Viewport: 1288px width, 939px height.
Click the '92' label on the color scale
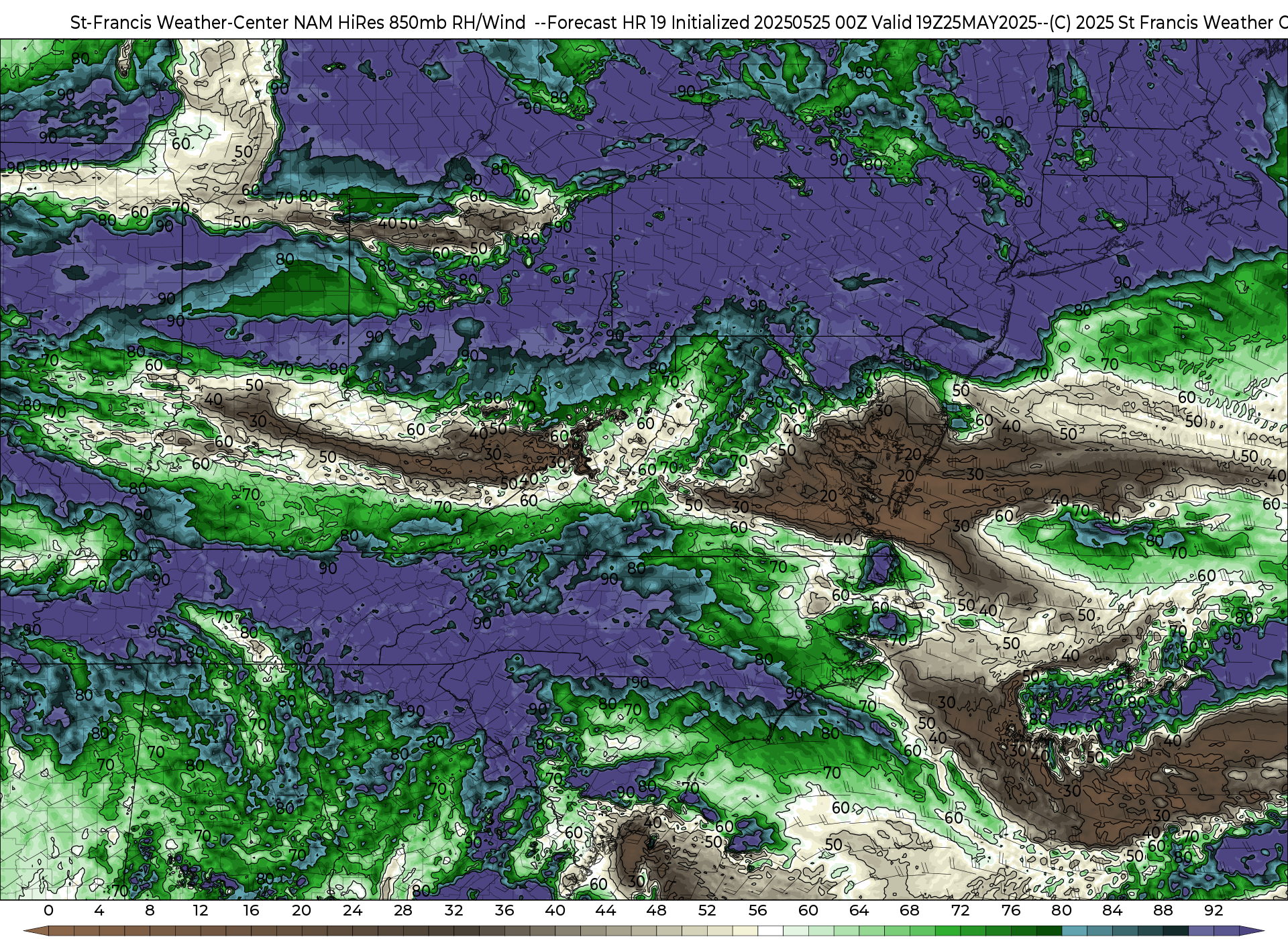coord(1214,910)
